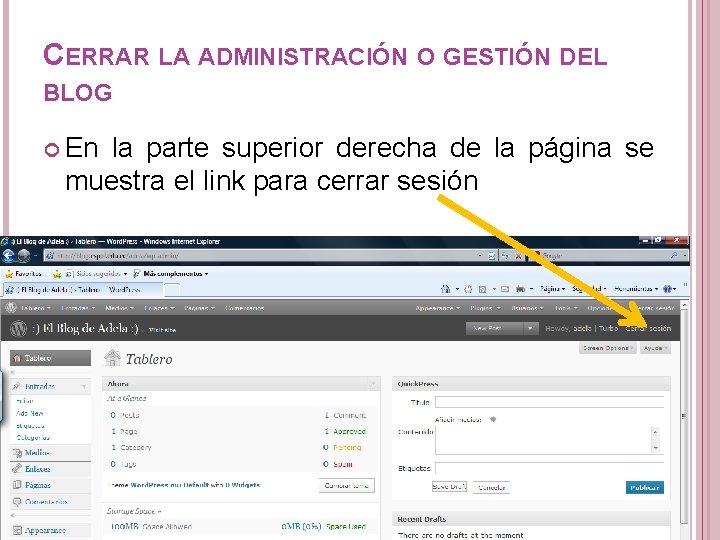Open the Favorites star button

point(23,274)
